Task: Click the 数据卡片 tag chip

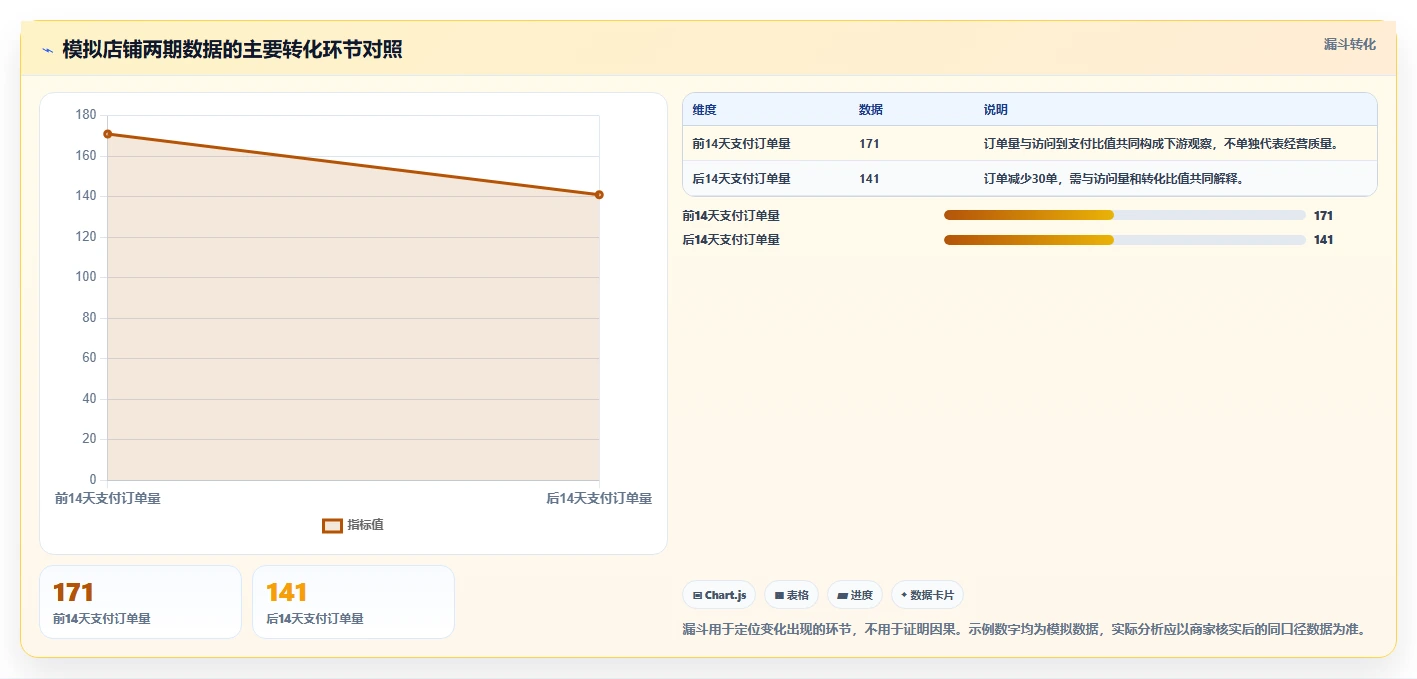Action: click(x=927, y=595)
